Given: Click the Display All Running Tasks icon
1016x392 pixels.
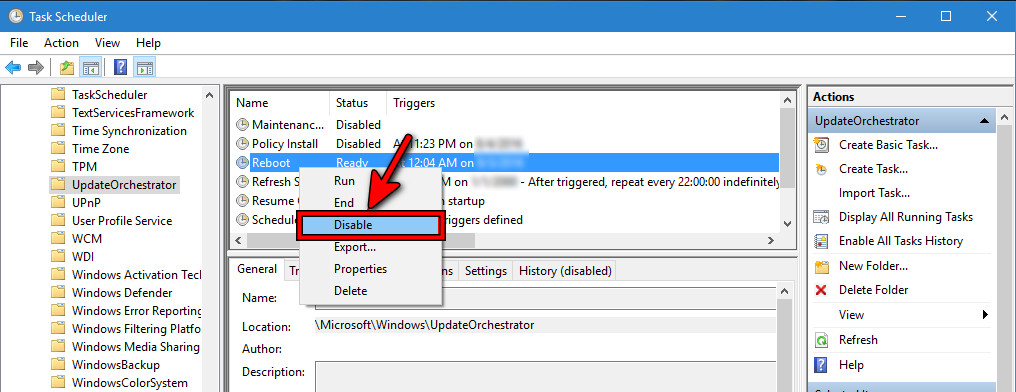Looking at the screenshot, I should [x=821, y=217].
